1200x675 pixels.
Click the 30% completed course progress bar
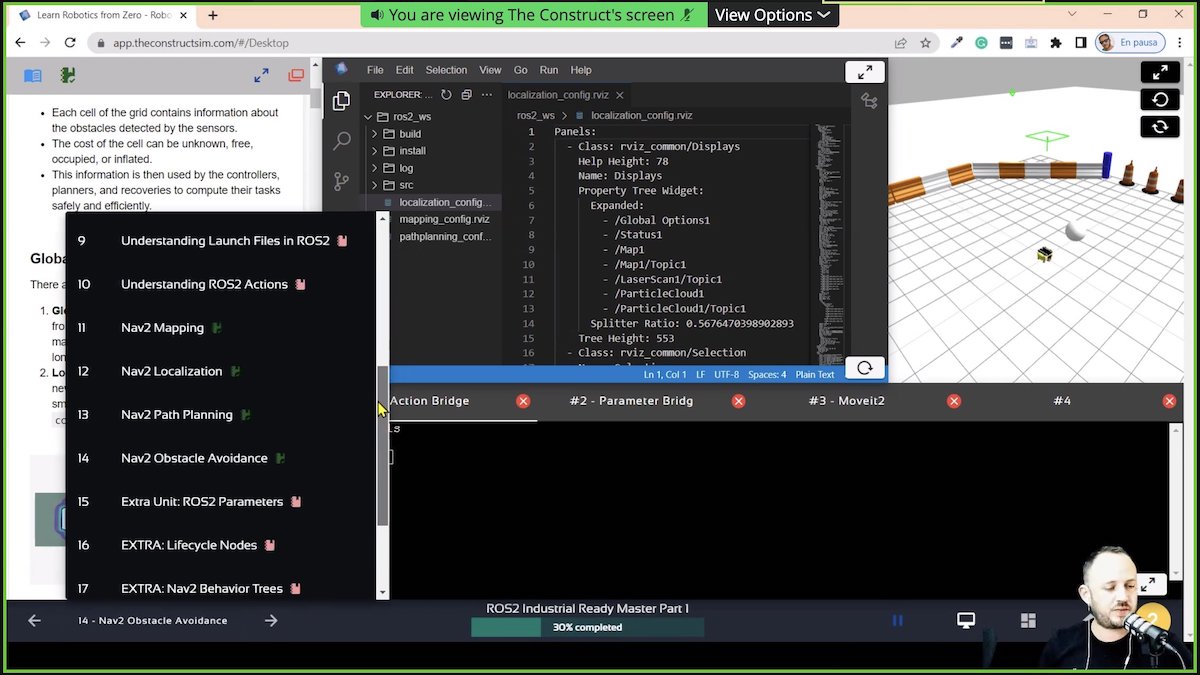[587, 627]
